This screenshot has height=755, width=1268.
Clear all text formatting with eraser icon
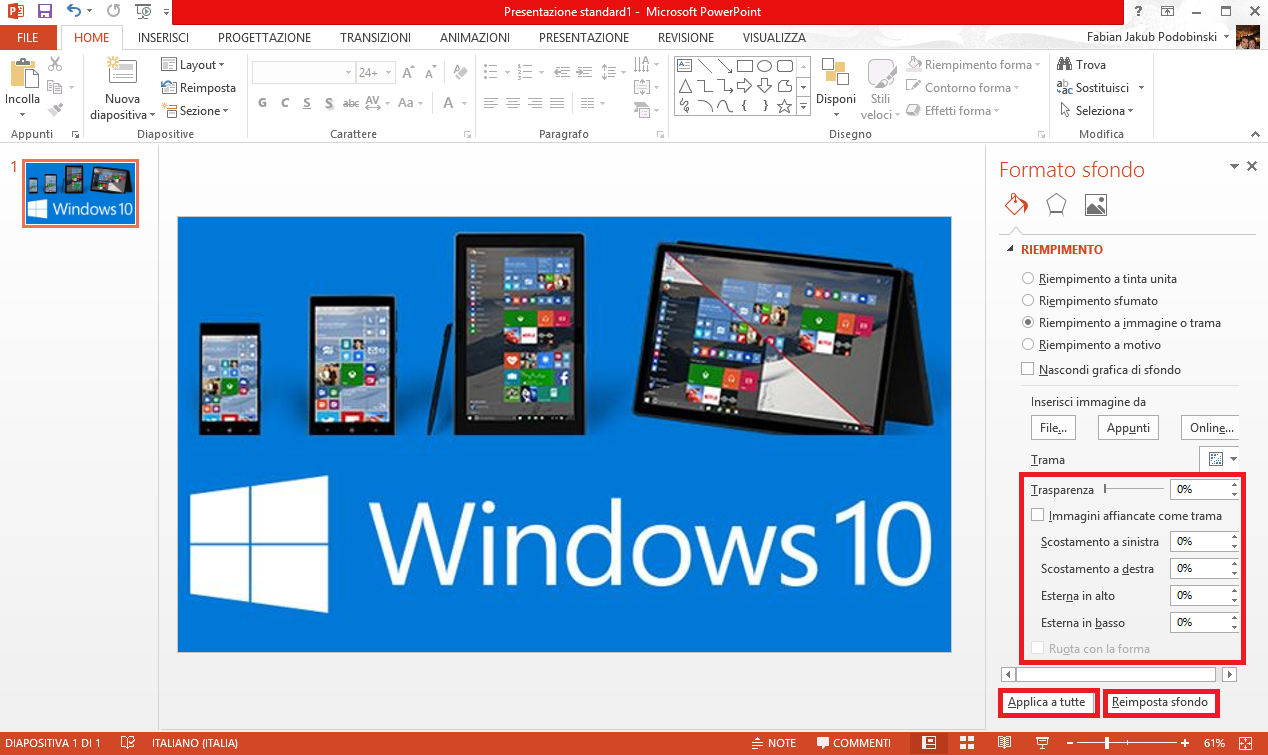[x=460, y=72]
